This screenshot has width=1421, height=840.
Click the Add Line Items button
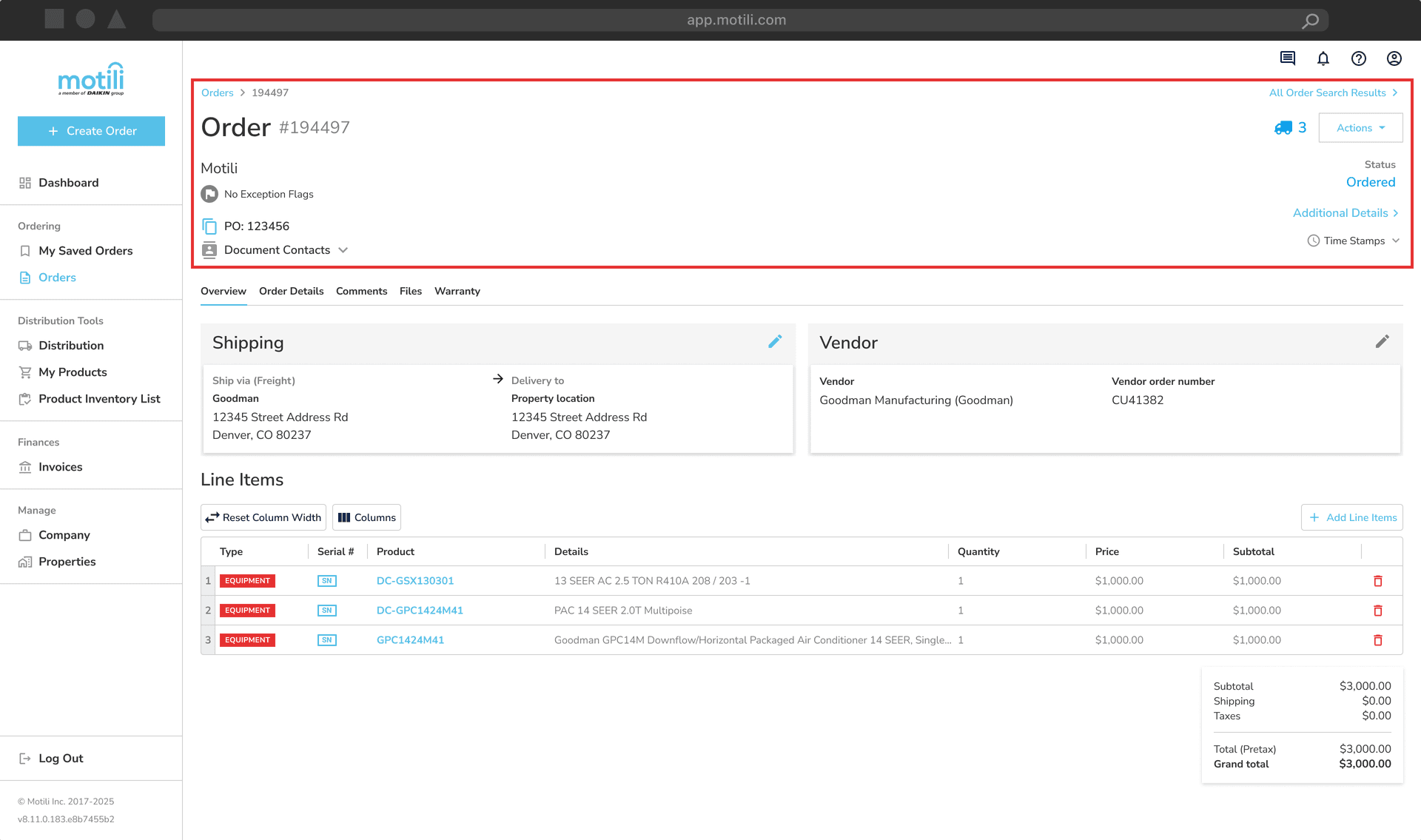(1352, 517)
